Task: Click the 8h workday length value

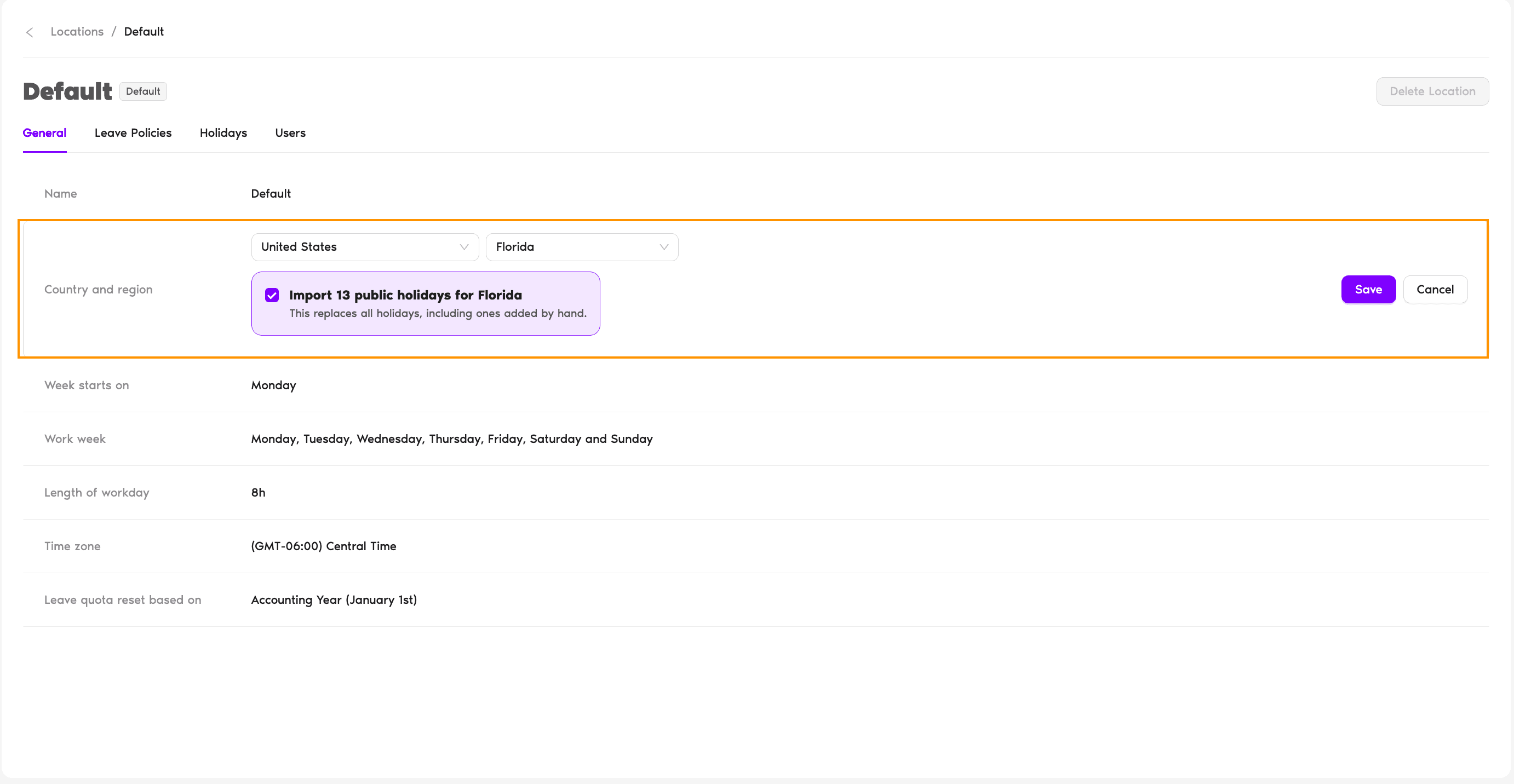Action: [x=258, y=493]
